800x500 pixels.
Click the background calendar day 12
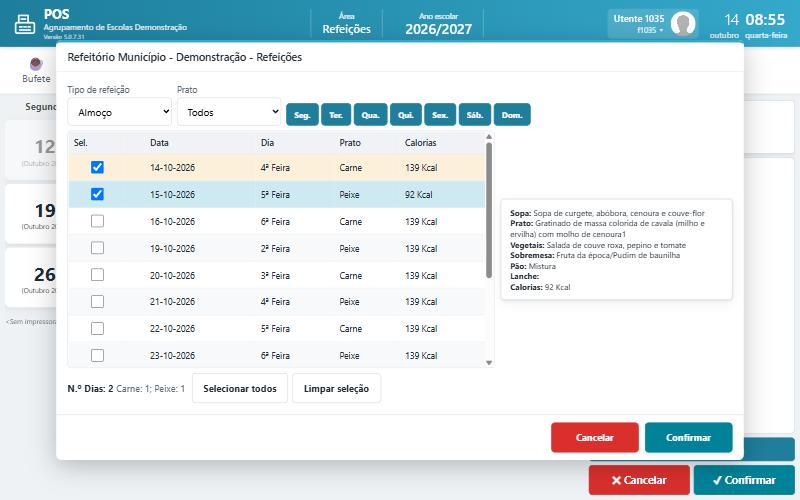coord(31,149)
